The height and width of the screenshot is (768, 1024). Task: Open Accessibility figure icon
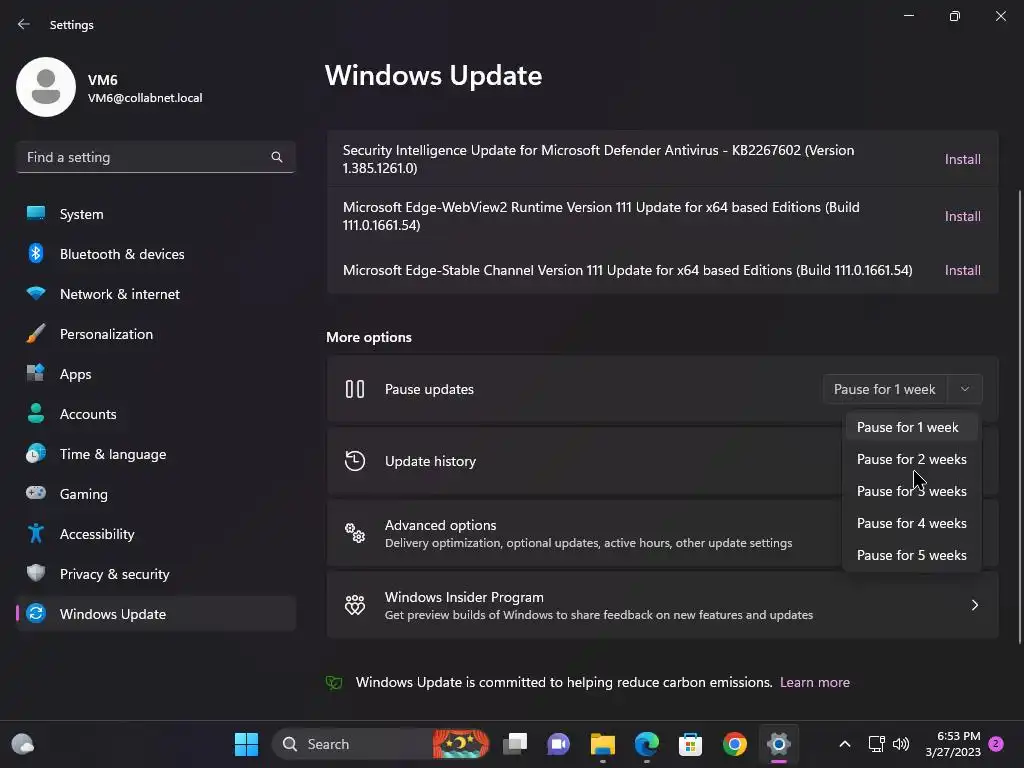[x=36, y=534]
